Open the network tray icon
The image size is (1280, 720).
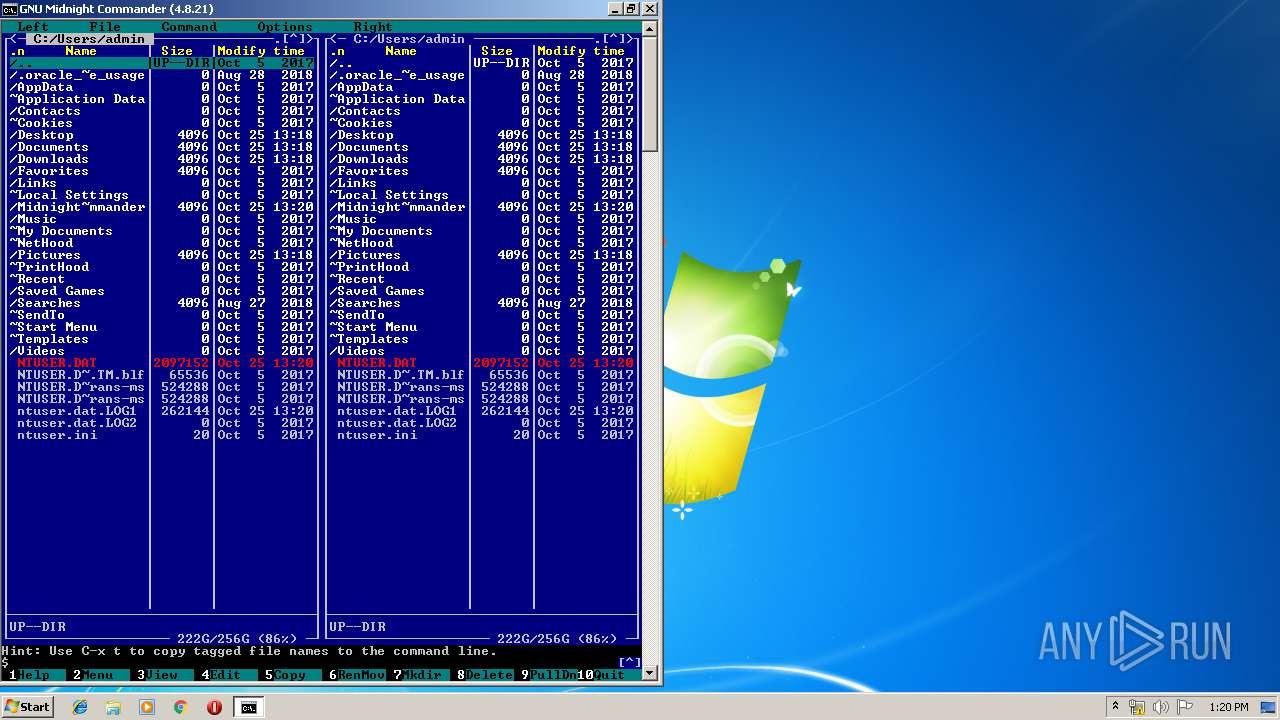pos(1137,707)
